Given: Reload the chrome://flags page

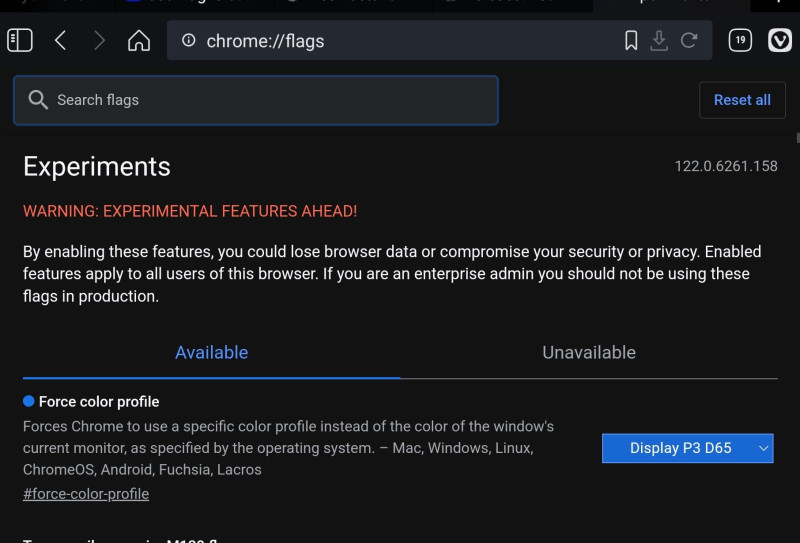Looking at the screenshot, I should point(689,40).
